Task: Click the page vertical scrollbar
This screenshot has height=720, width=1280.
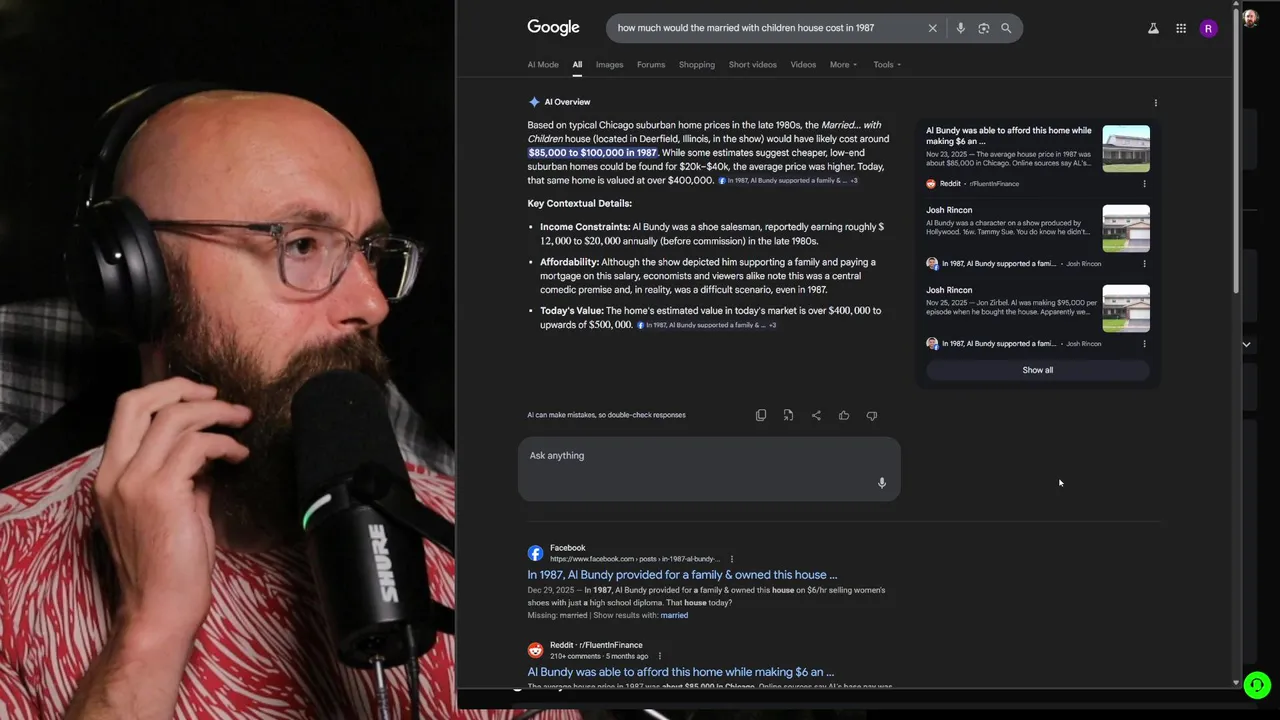Action: [x=1236, y=150]
